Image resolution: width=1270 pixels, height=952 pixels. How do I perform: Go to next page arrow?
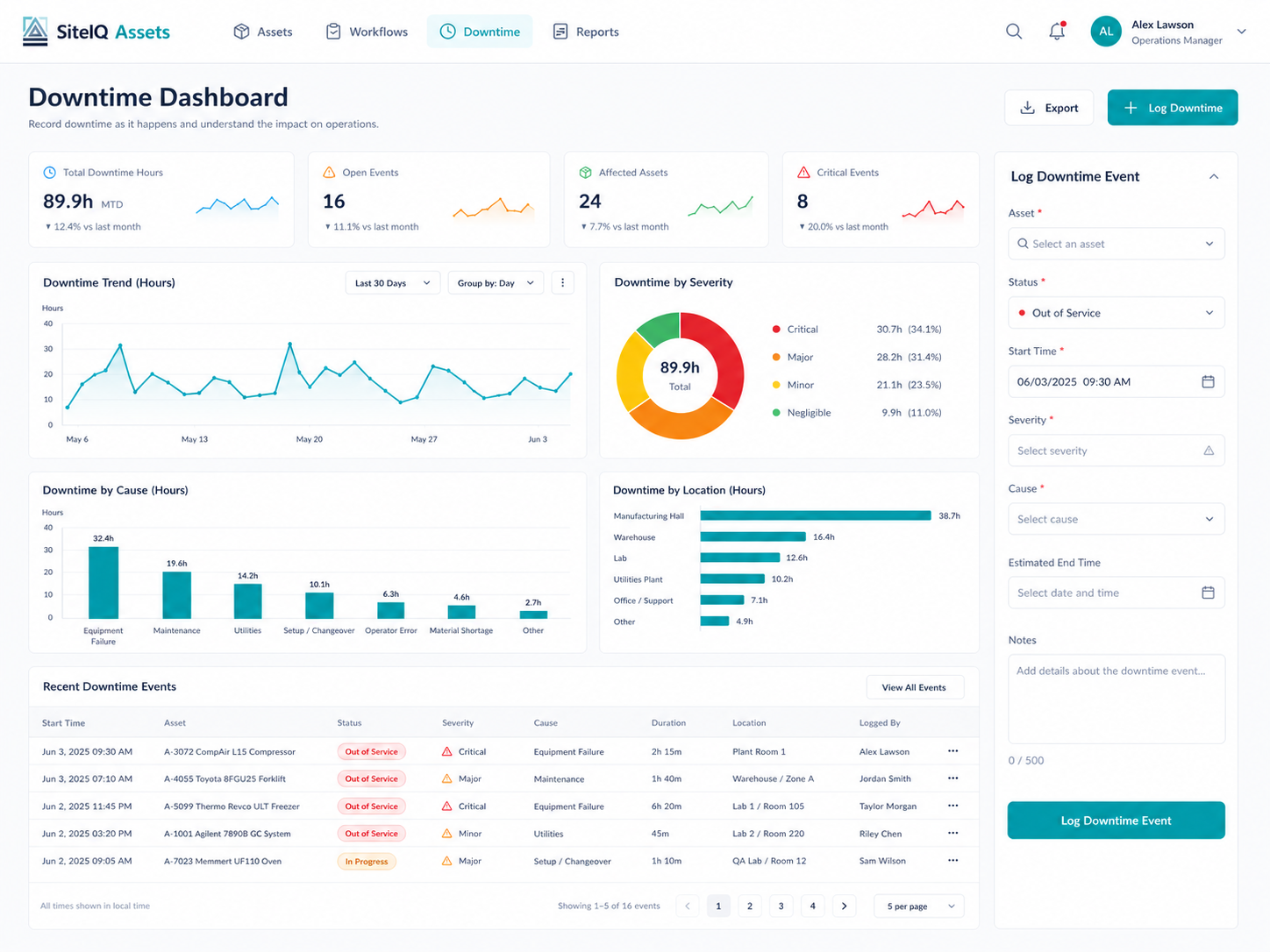click(x=844, y=906)
